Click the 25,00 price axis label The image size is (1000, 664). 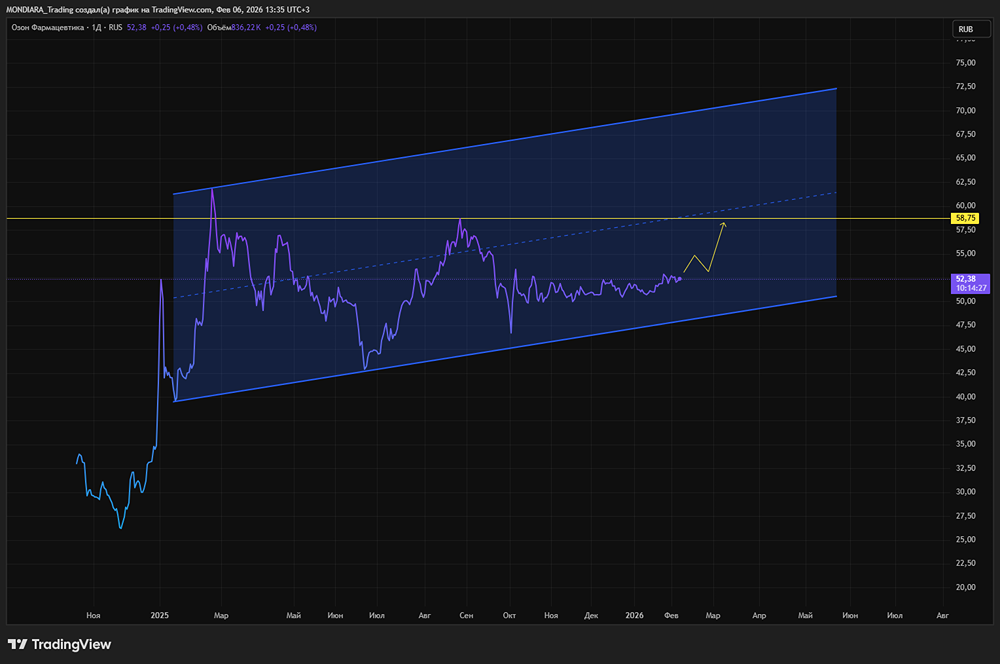point(966,540)
